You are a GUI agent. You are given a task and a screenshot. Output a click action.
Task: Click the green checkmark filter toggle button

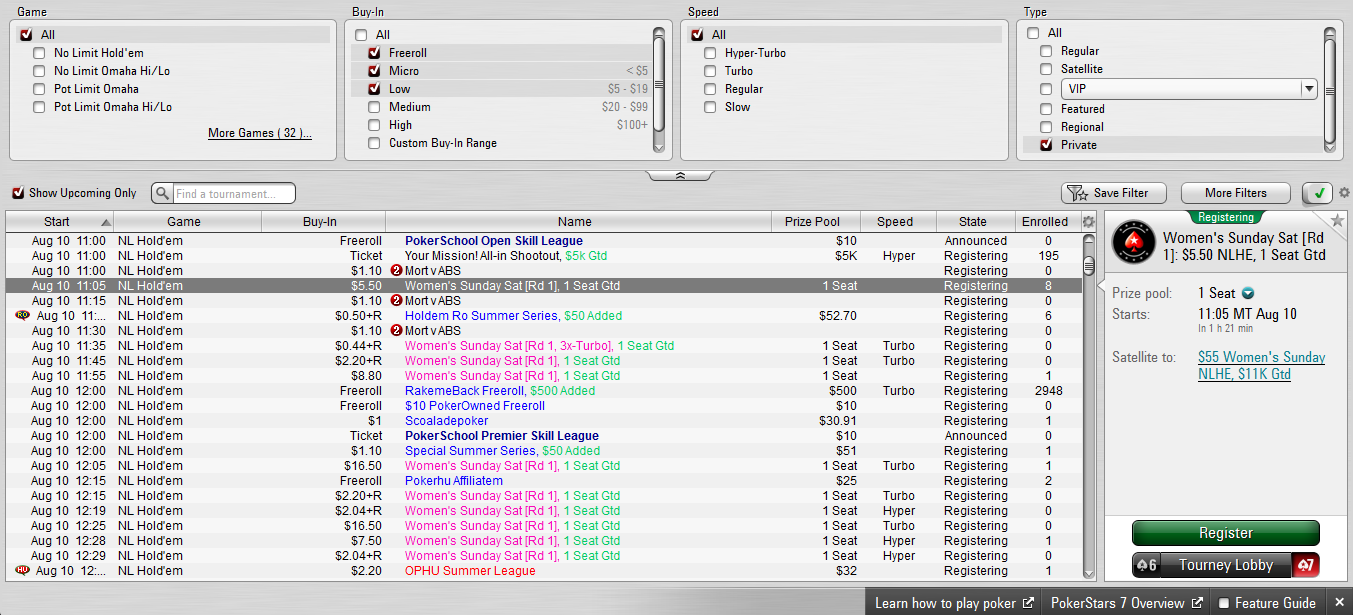point(1319,193)
